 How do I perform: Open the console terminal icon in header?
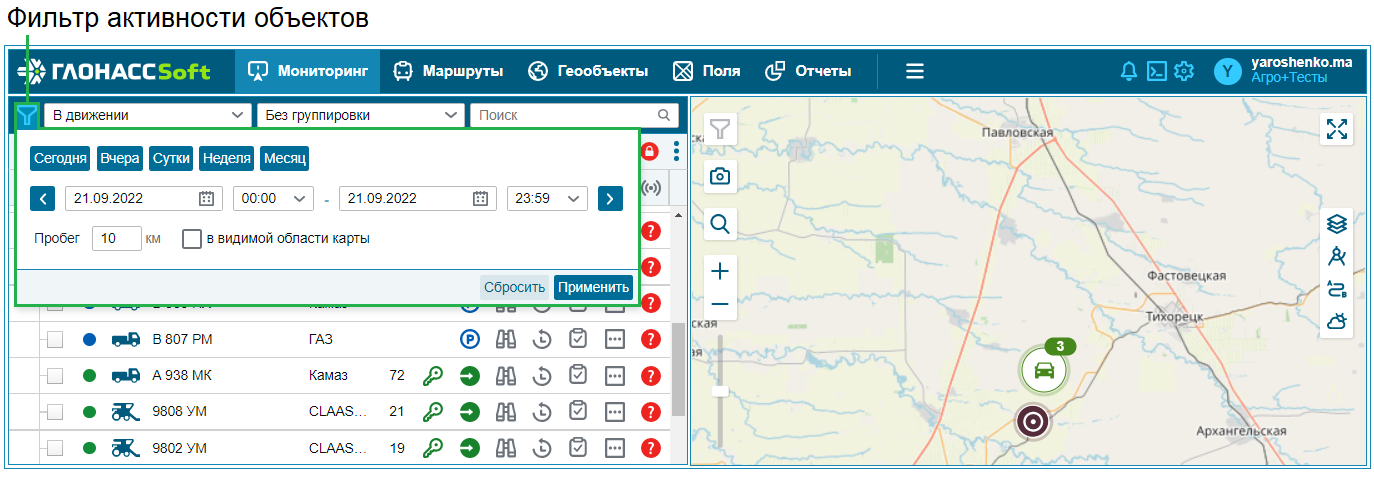tap(1156, 71)
